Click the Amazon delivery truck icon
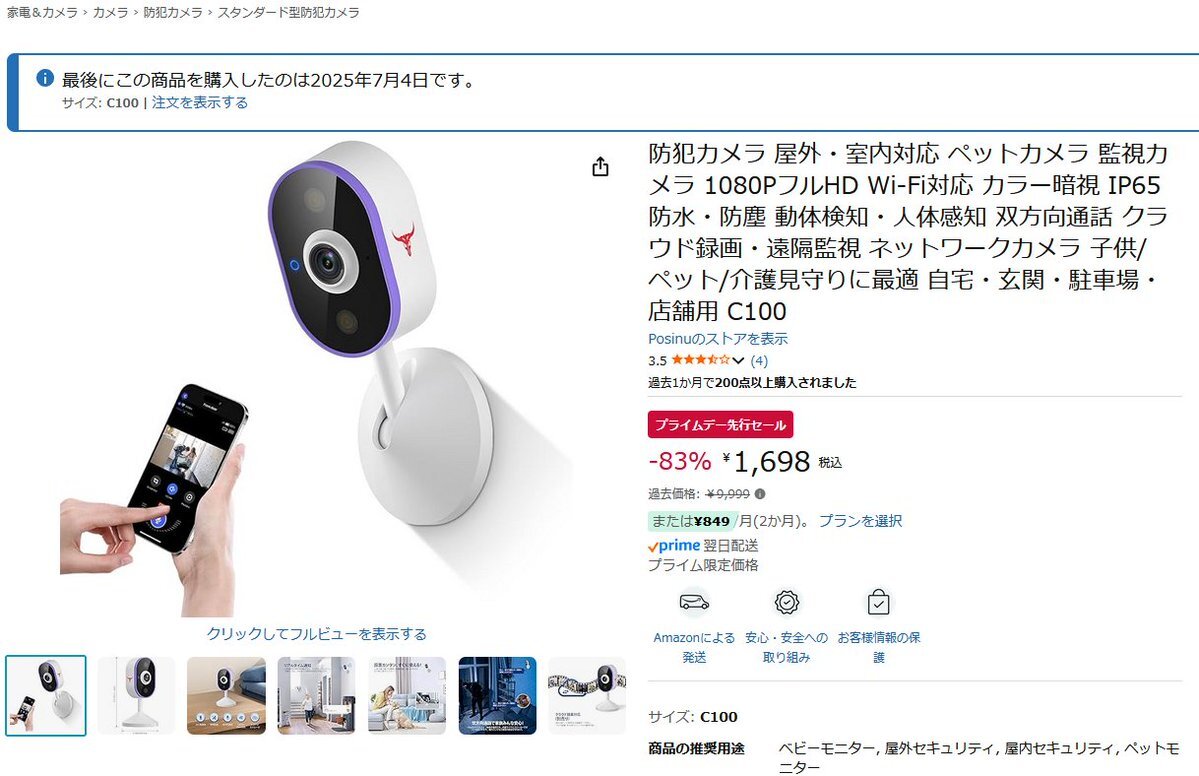 pyautogui.click(x=694, y=602)
